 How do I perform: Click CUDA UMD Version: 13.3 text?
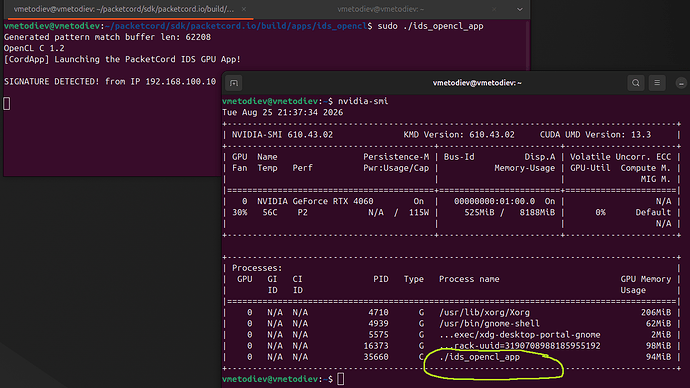[595, 135]
